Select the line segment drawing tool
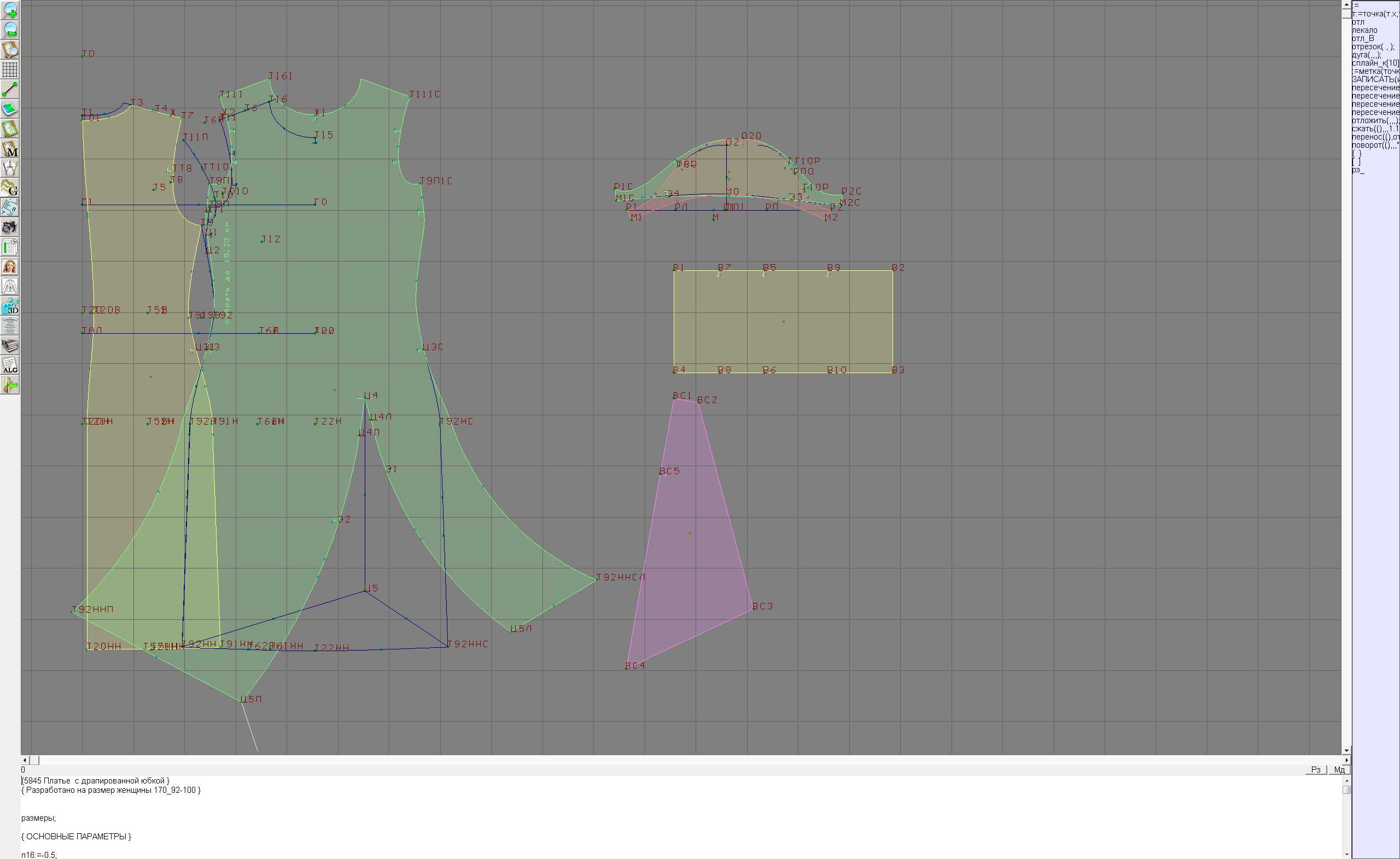The image size is (1400, 859). (x=10, y=89)
